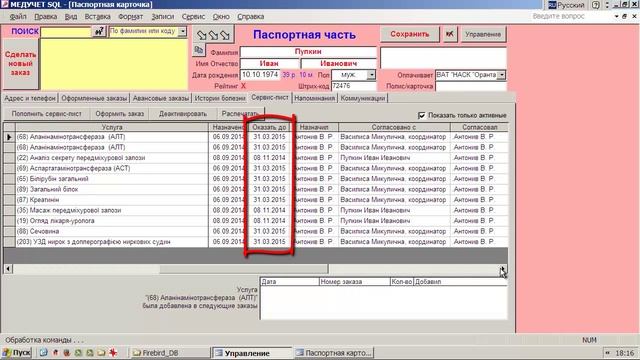Viewport: 640px width, 360px height.
Task: Select '(35) Масаж передміхурової залози' row
Action: tap(112, 210)
